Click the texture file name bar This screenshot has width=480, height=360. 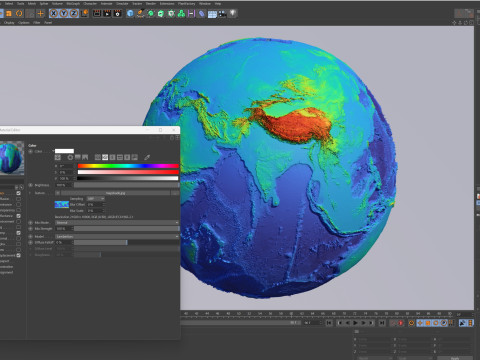tap(115, 193)
